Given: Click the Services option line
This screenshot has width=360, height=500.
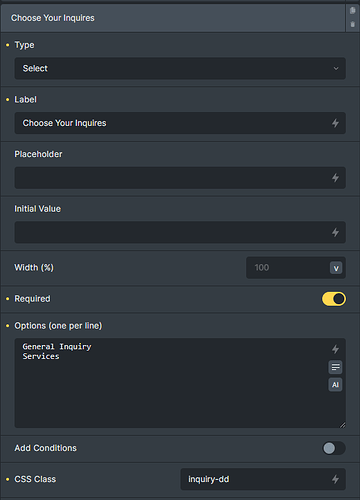Looking at the screenshot, I should point(41,356).
